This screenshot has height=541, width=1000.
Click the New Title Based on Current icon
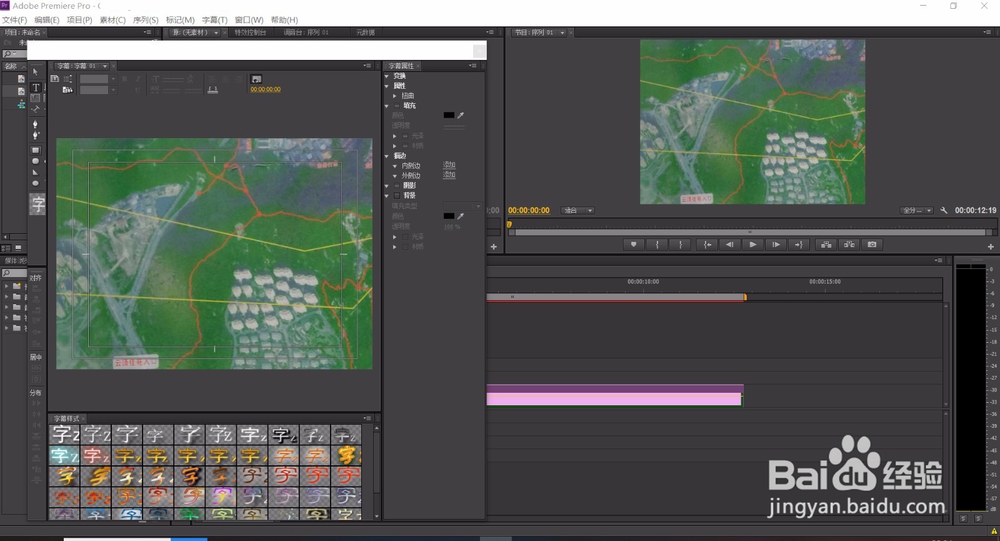tap(55, 78)
